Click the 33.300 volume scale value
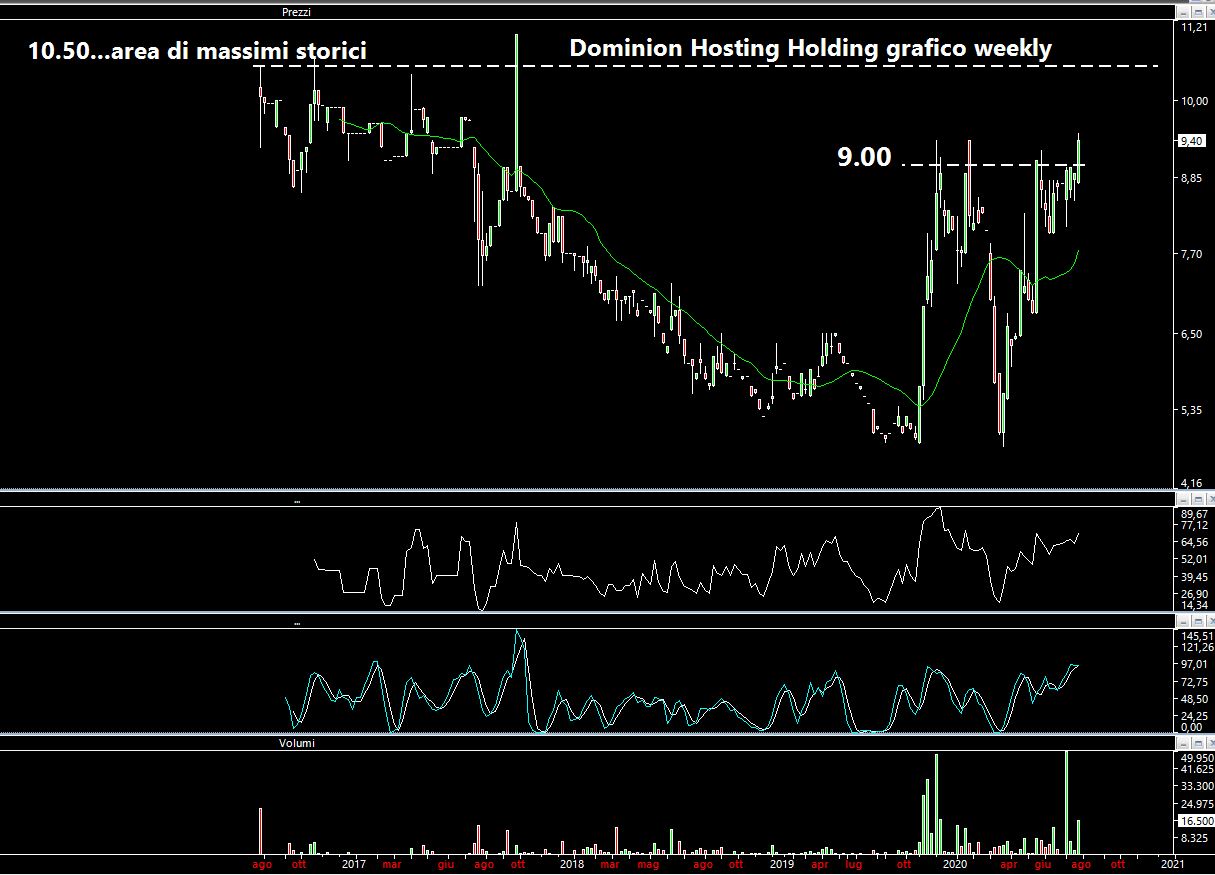Screen dimensions: 1215x875 pos(1197,787)
